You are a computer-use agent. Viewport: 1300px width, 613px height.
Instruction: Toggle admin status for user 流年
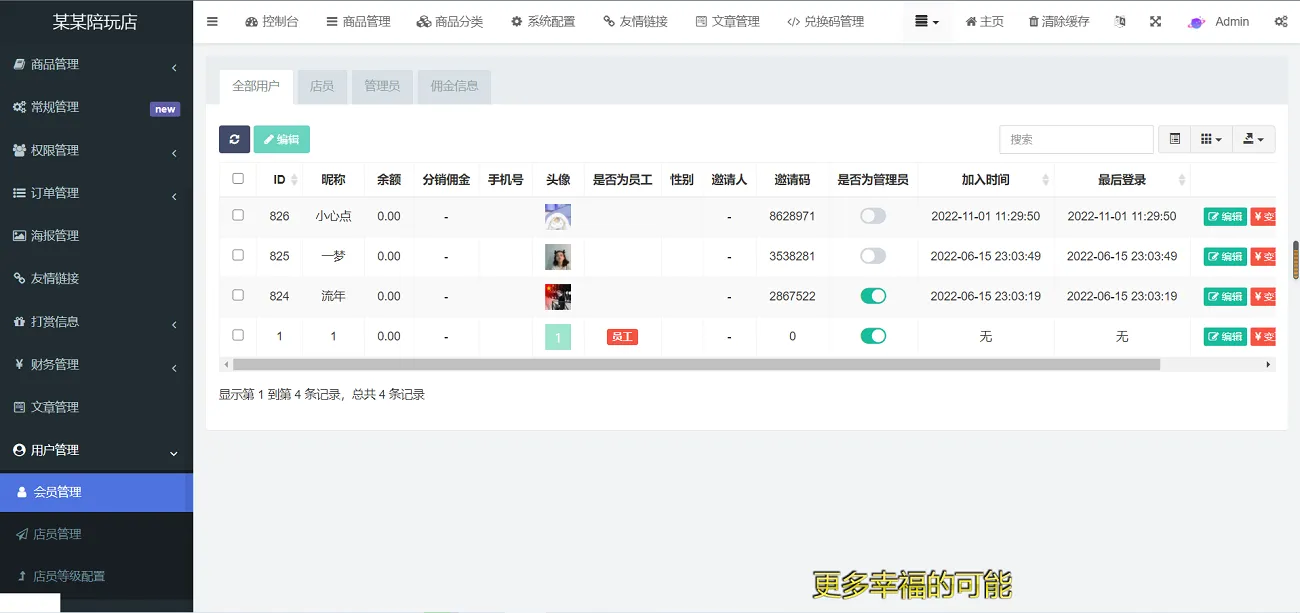[x=873, y=296]
